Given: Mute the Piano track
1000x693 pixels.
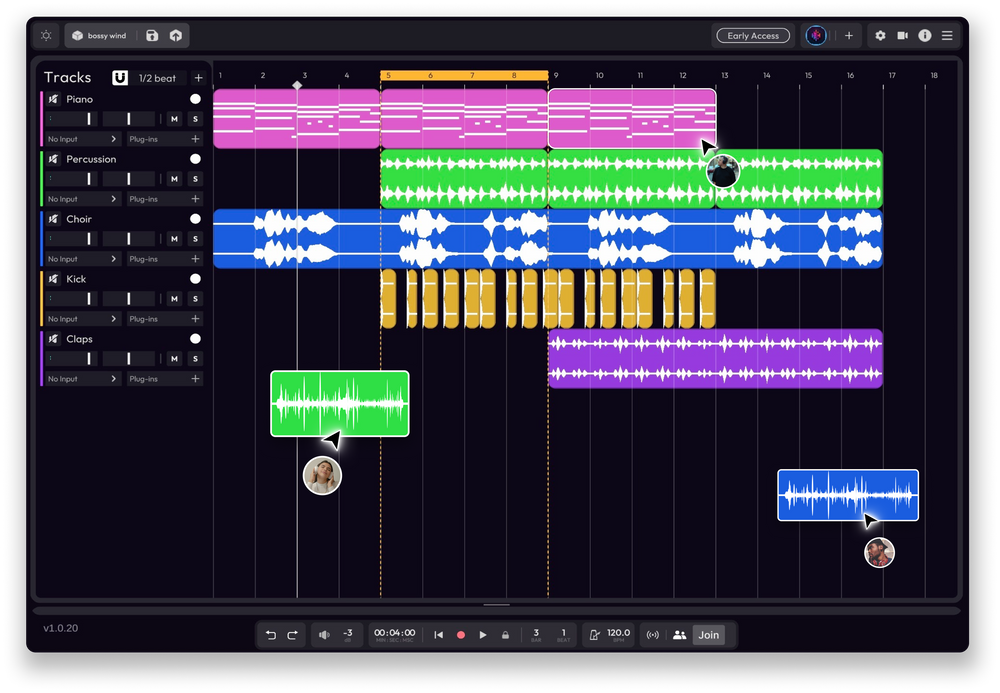Looking at the screenshot, I should click(x=174, y=119).
